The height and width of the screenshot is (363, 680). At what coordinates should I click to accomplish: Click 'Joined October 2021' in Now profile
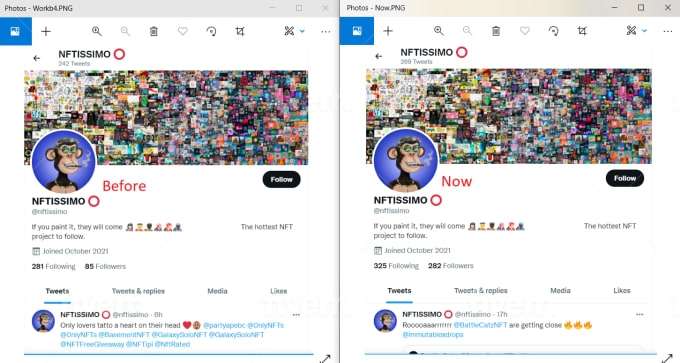(x=413, y=250)
